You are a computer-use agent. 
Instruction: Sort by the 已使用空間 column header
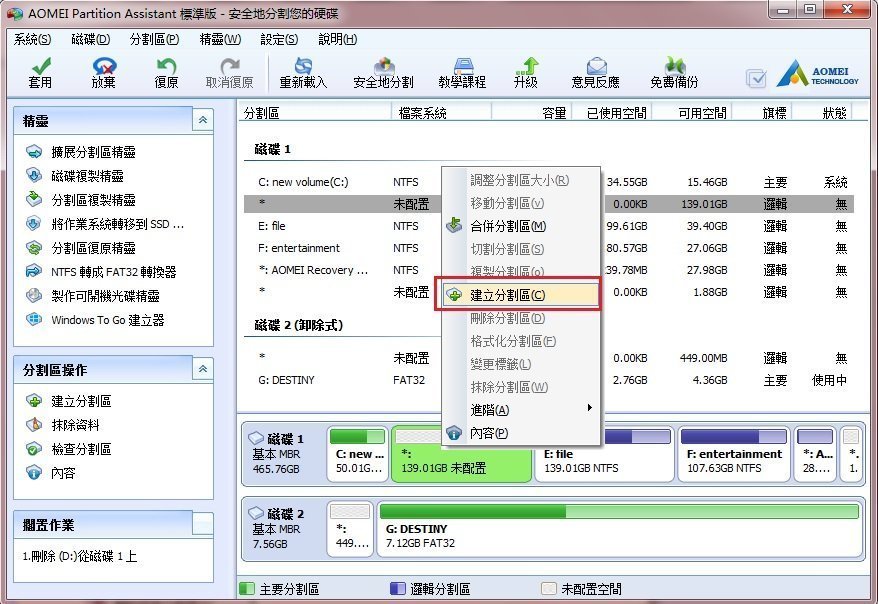(x=611, y=113)
